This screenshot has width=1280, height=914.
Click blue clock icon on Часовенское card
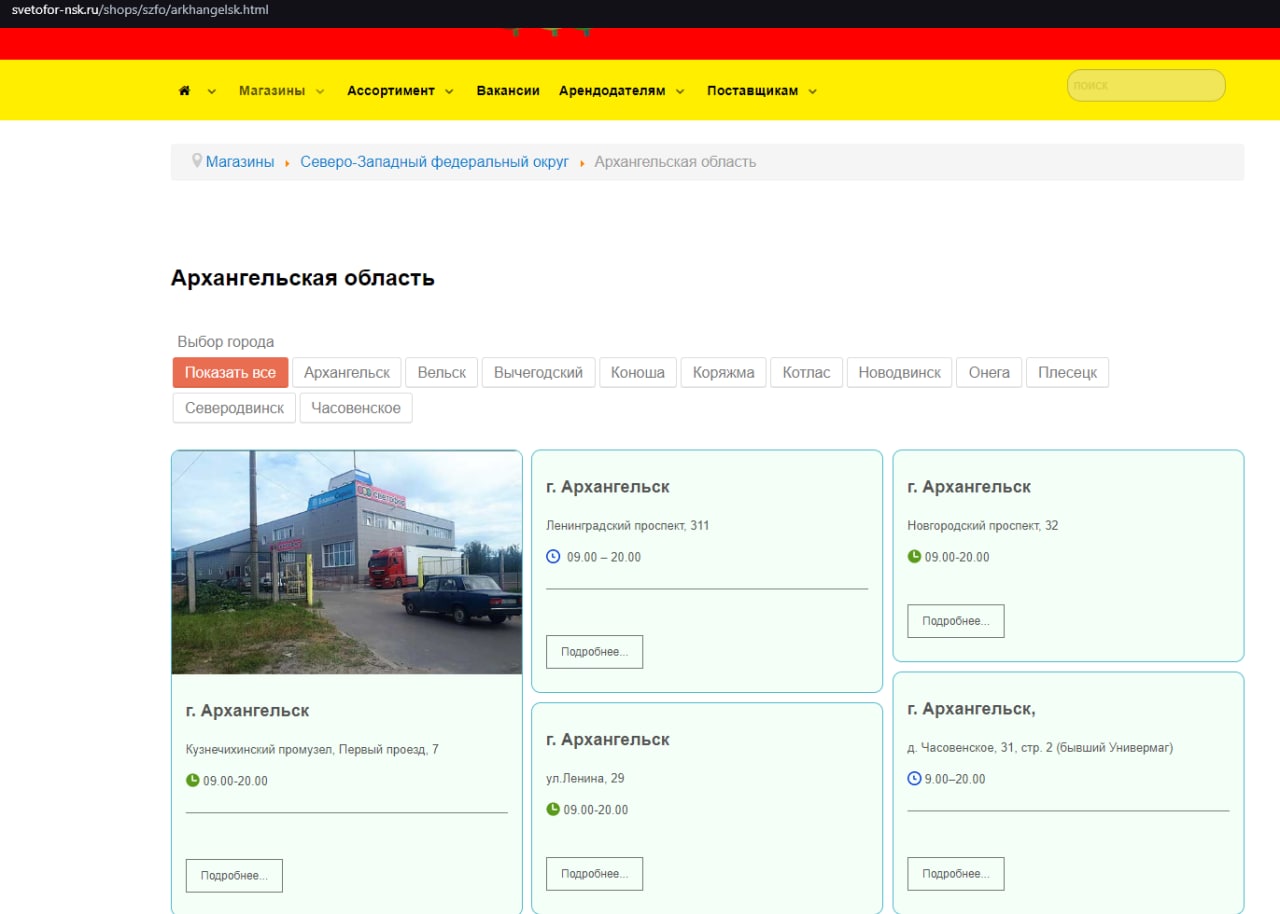click(x=914, y=778)
